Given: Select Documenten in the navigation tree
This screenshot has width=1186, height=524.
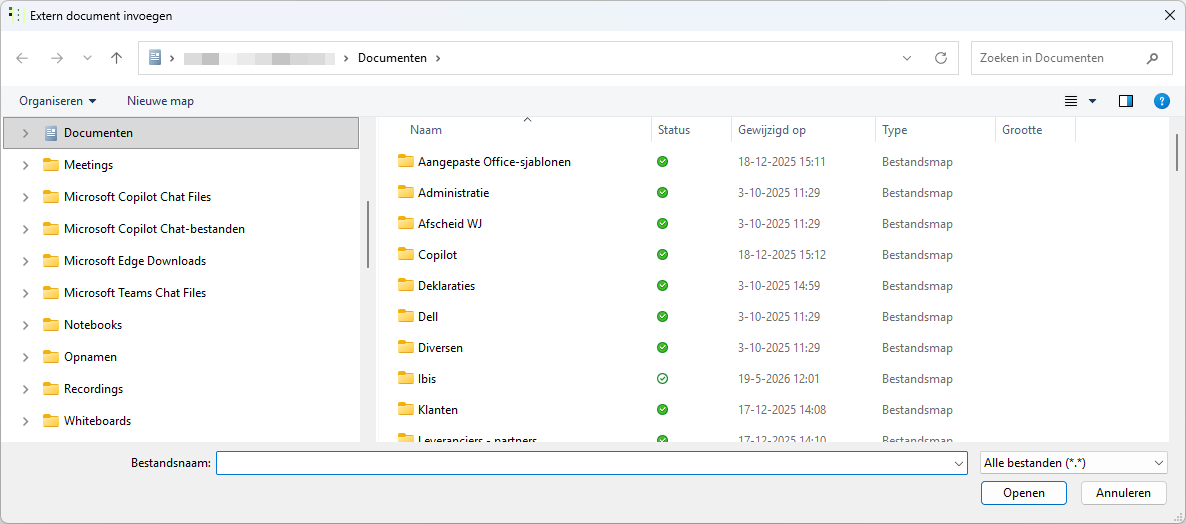Looking at the screenshot, I should 181,133.
